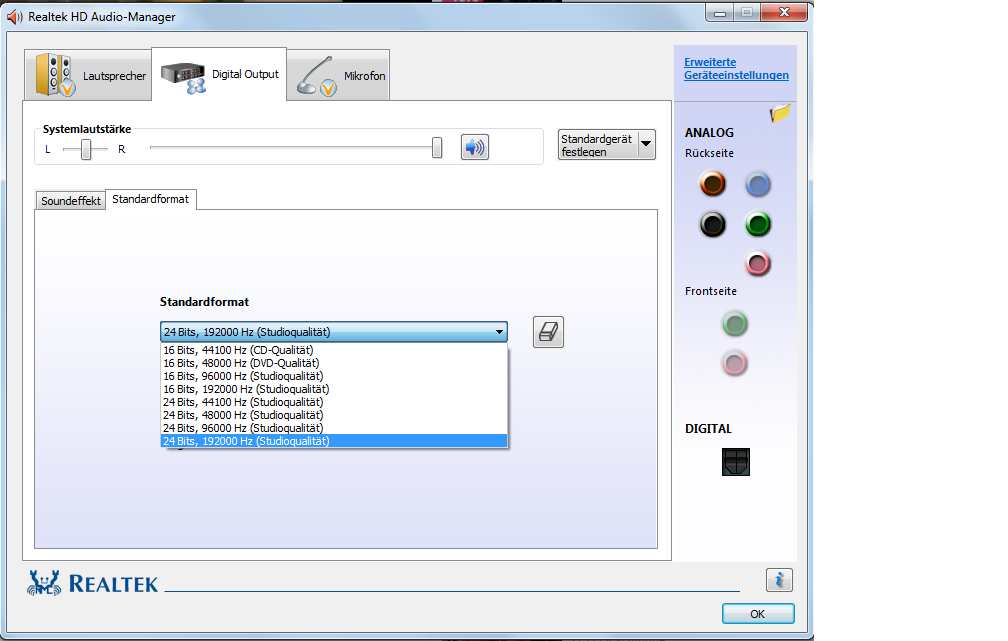This screenshot has height=641, width=1008.
Task: Select the orange rear analog jack
Action: (x=712, y=184)
